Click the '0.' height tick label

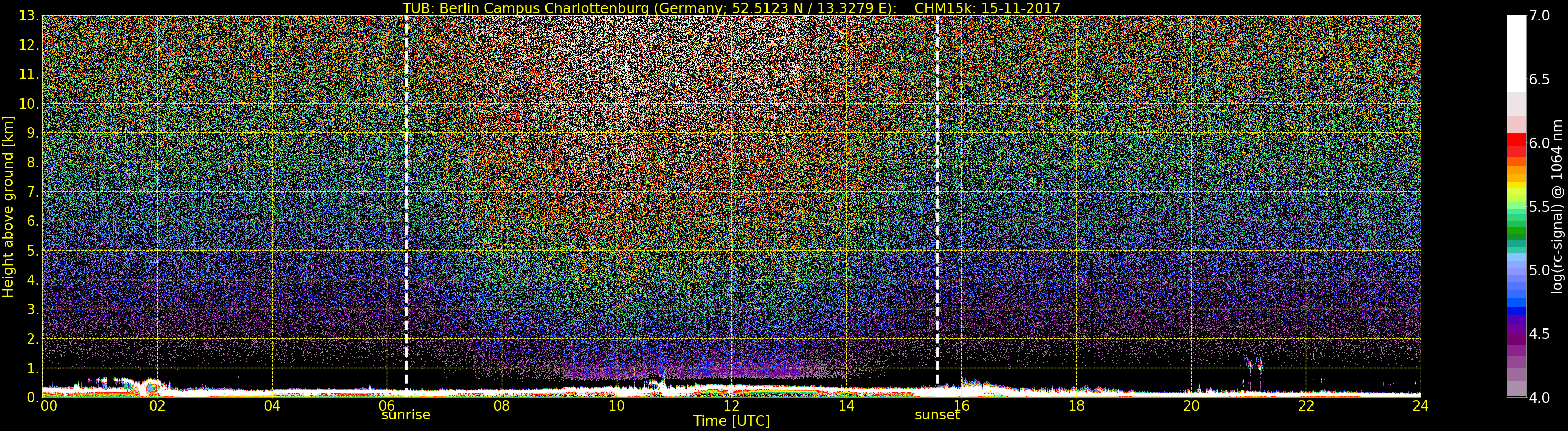coord(33,397)
